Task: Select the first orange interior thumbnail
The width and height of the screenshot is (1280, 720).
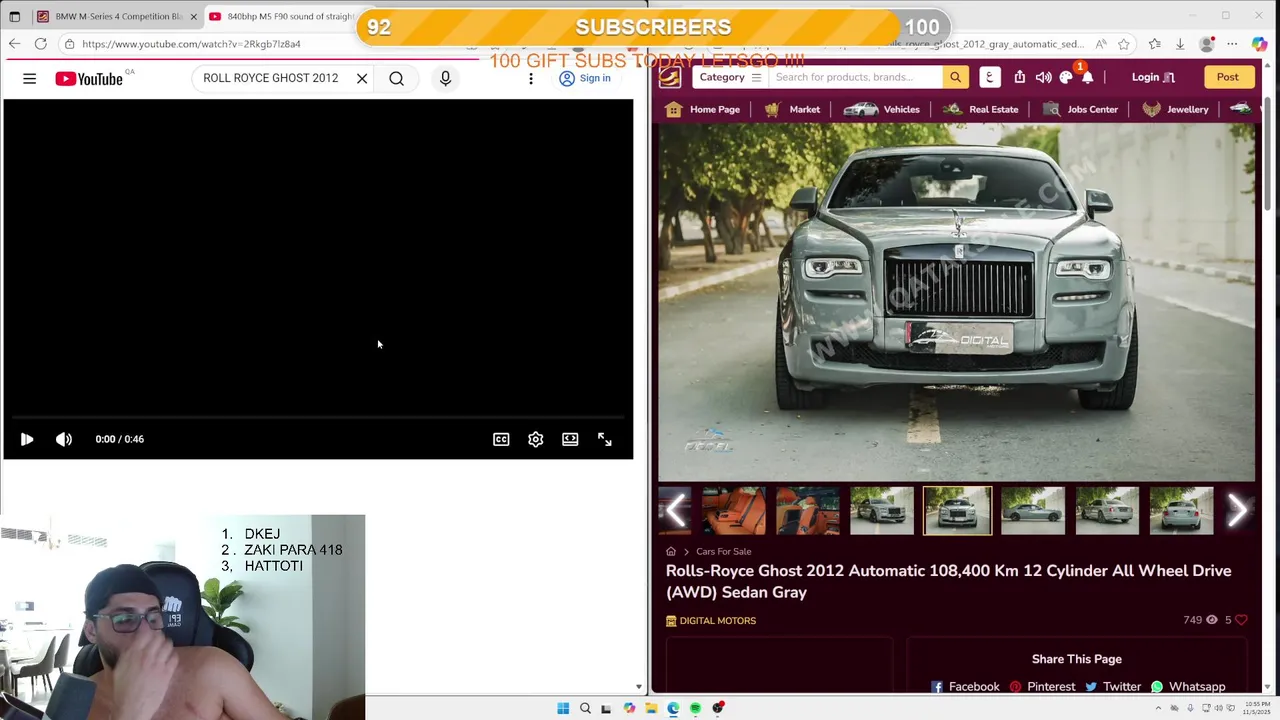Action: click(x=733, y=510)
